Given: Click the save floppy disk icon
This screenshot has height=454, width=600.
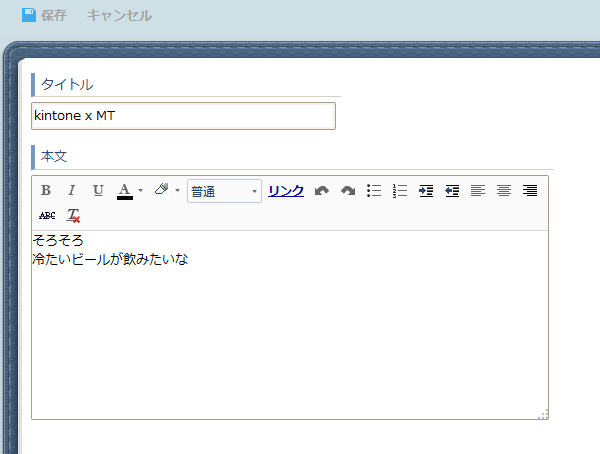Looking at the screenshot, I should 29,15.
